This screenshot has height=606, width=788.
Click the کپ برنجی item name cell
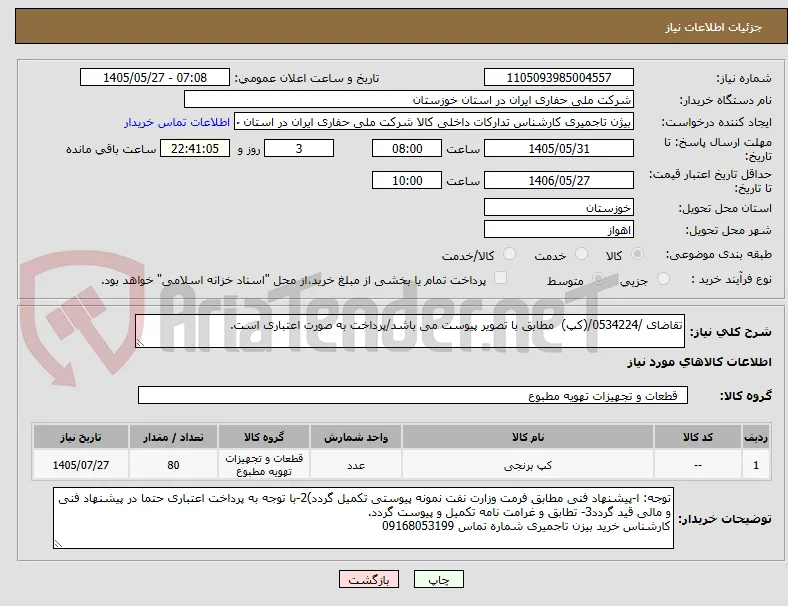coord(528,465)
